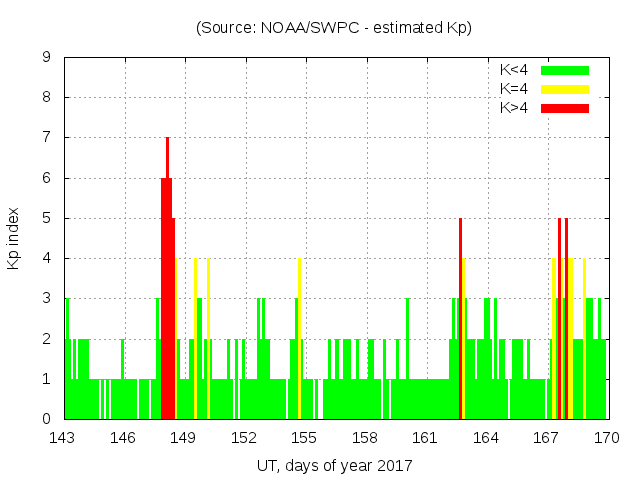Click the x-axis tick label 170

coord(606,438)
